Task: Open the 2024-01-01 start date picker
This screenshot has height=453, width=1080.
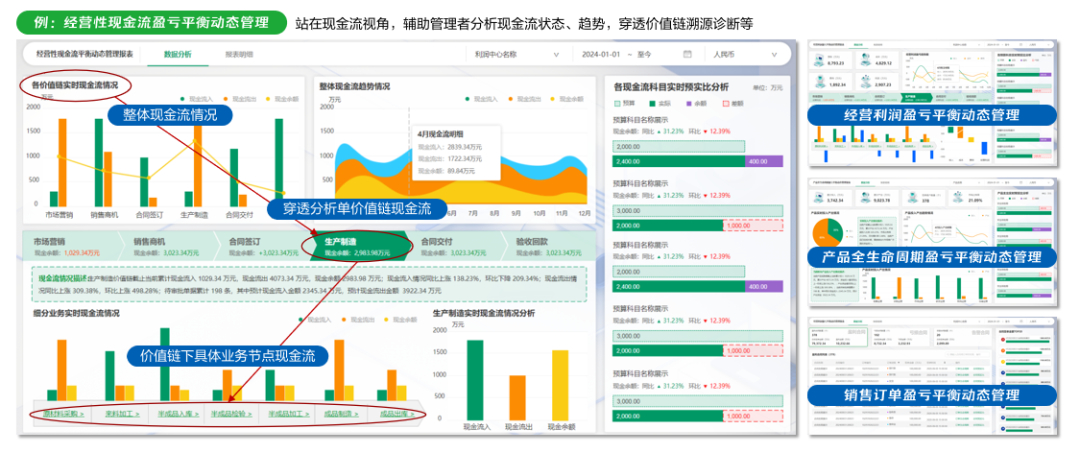Action: pyautogui.click(x=601, y=54)
